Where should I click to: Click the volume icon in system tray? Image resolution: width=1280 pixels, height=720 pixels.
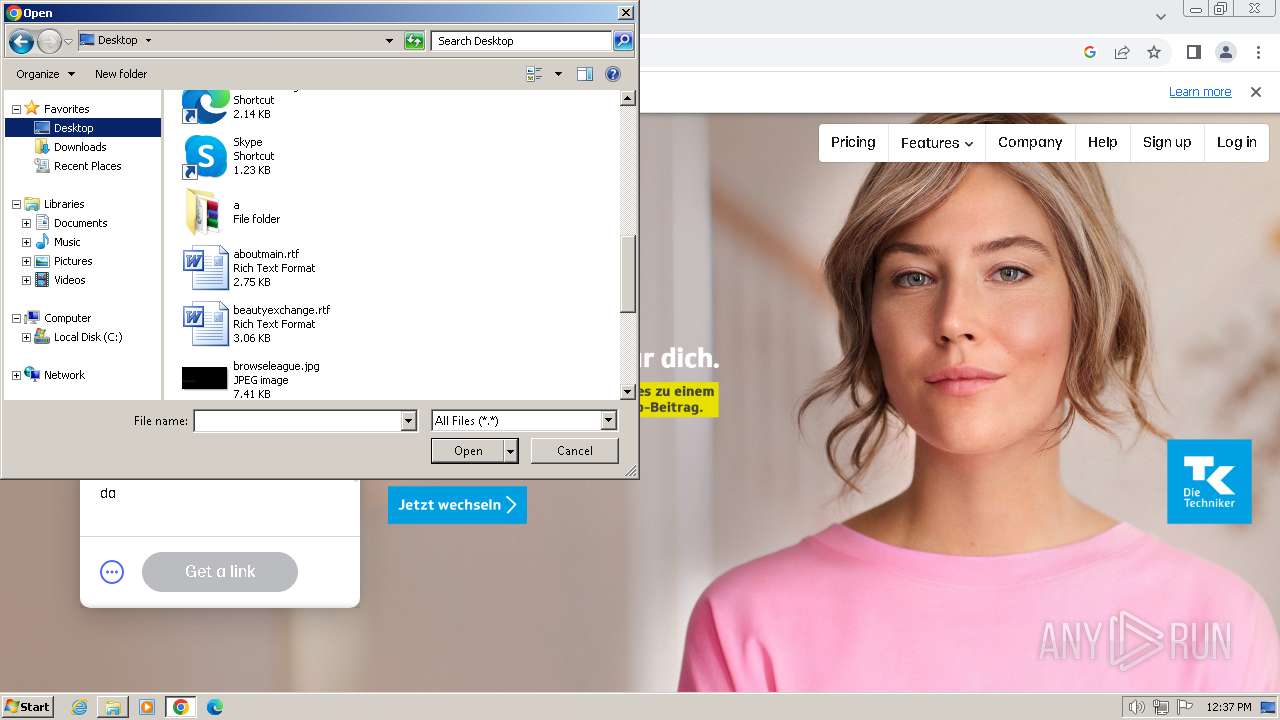(x=1137, y=707)
